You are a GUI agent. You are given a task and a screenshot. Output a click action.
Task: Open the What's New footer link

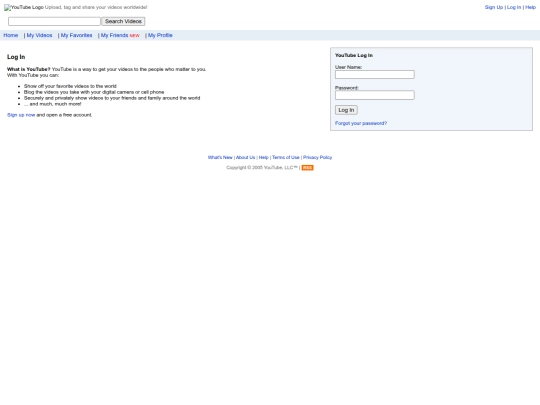click(220, 157)
